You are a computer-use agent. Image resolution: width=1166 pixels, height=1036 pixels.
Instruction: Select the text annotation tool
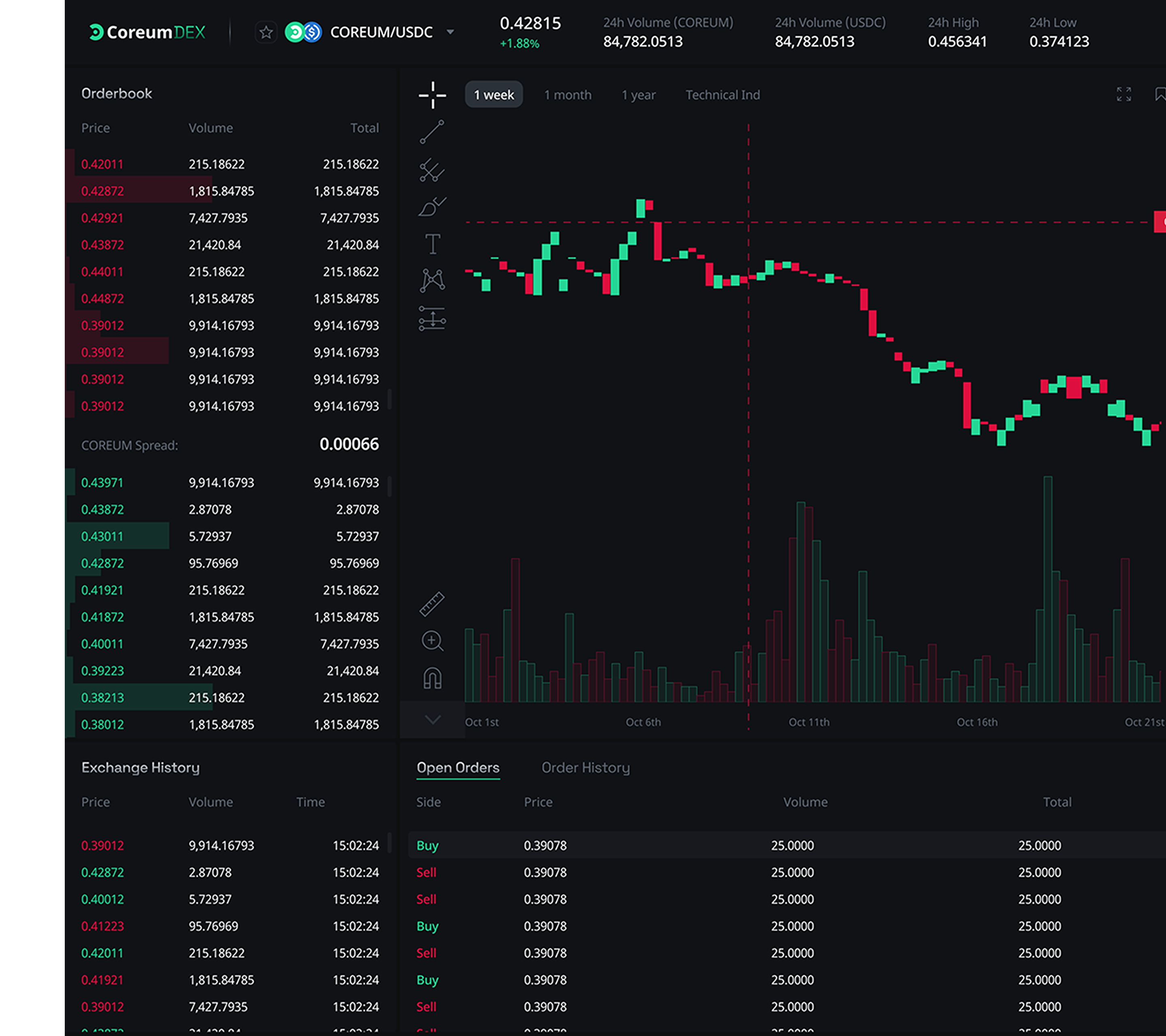[432, 244]
